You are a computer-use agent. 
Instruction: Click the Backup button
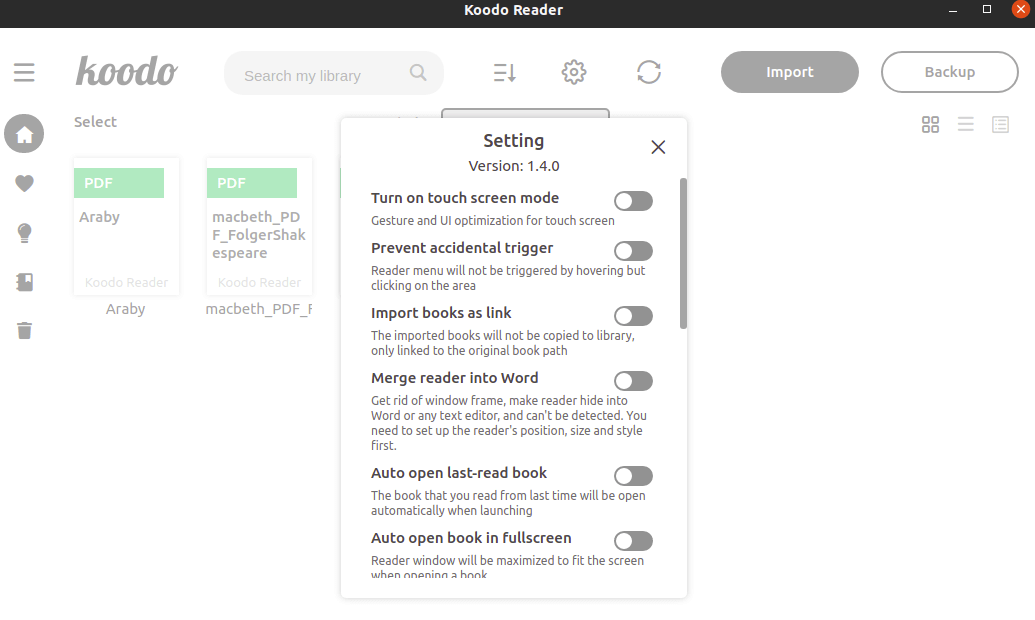(948, 72)
